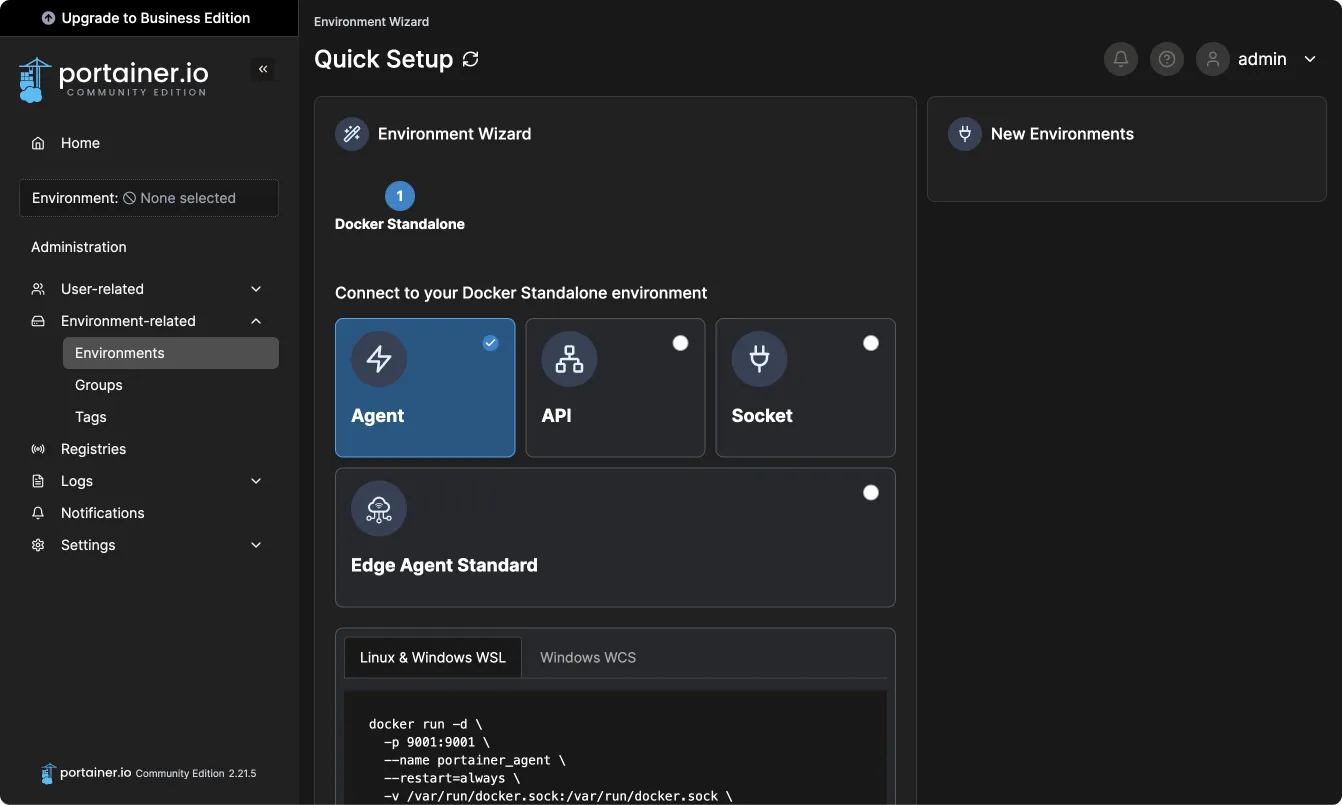The width and height of the screenshot is (1342, 805).
Task: Click the upgrade arrow icon in the top banner
Action: coord(48,18)
